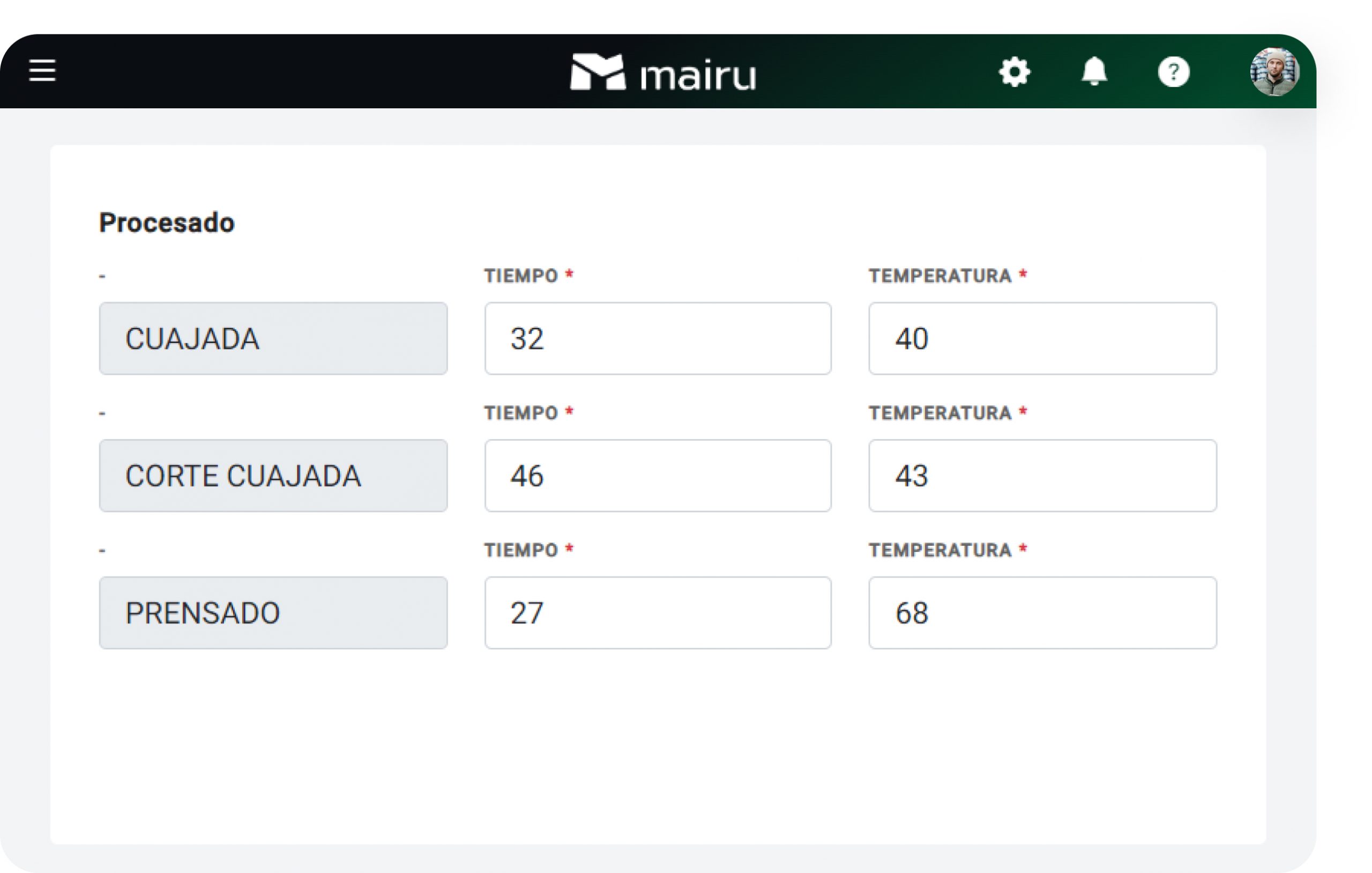Viewport: 1372px width, 873px height.
Task: Click the TIEMPO label above PRENSADO row
Action: (521, 550)
